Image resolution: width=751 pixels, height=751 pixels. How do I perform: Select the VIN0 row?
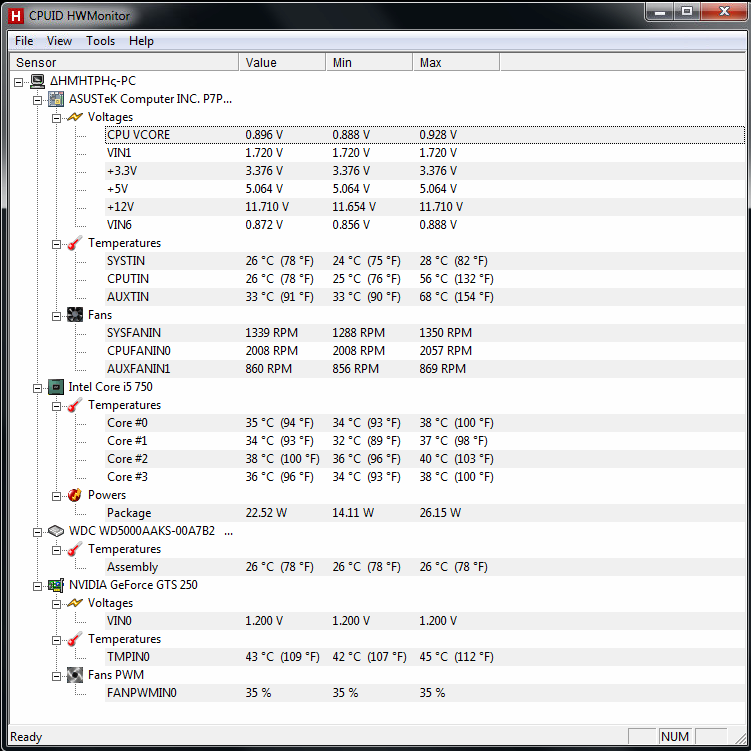click(425, 621)
